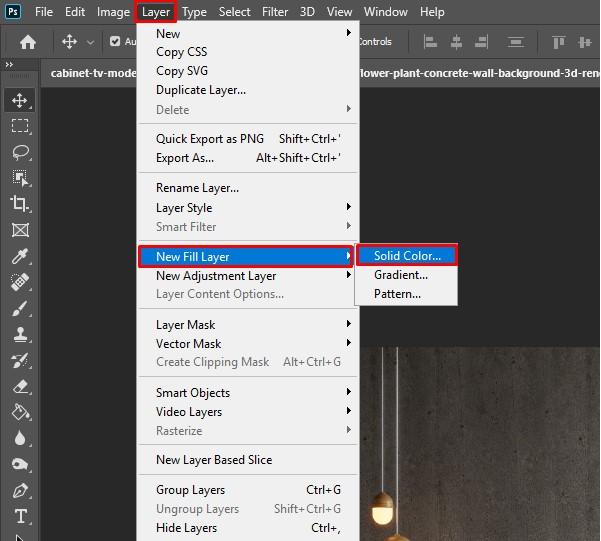Toggle the Auto-Select checkbox
Viewport: 601px width, 541px height.
pyautogui.click(x=115, y=41)
